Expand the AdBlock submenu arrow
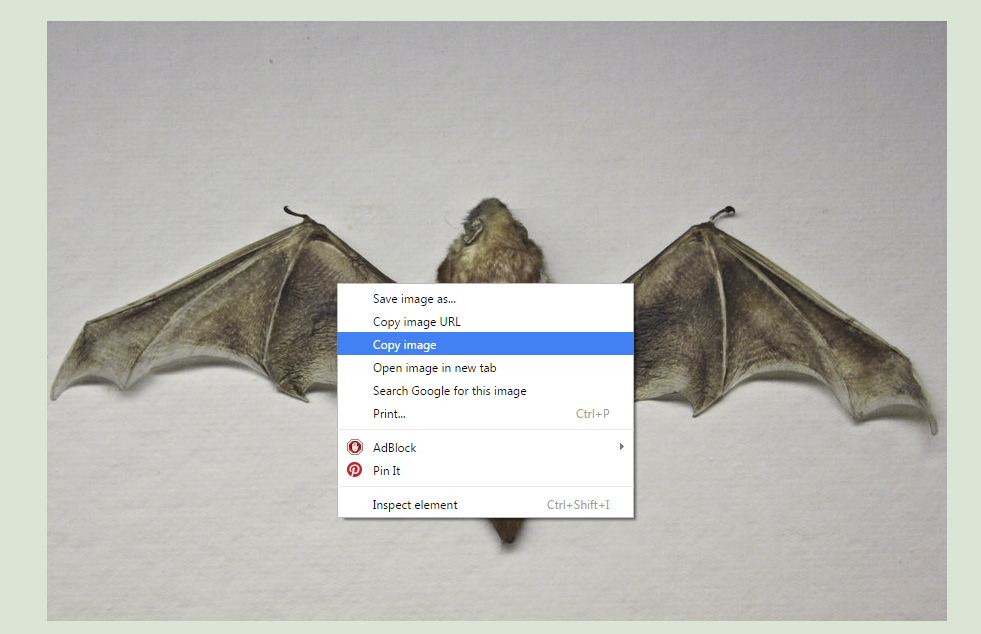The image size is (981, 634). click(621, 447)
